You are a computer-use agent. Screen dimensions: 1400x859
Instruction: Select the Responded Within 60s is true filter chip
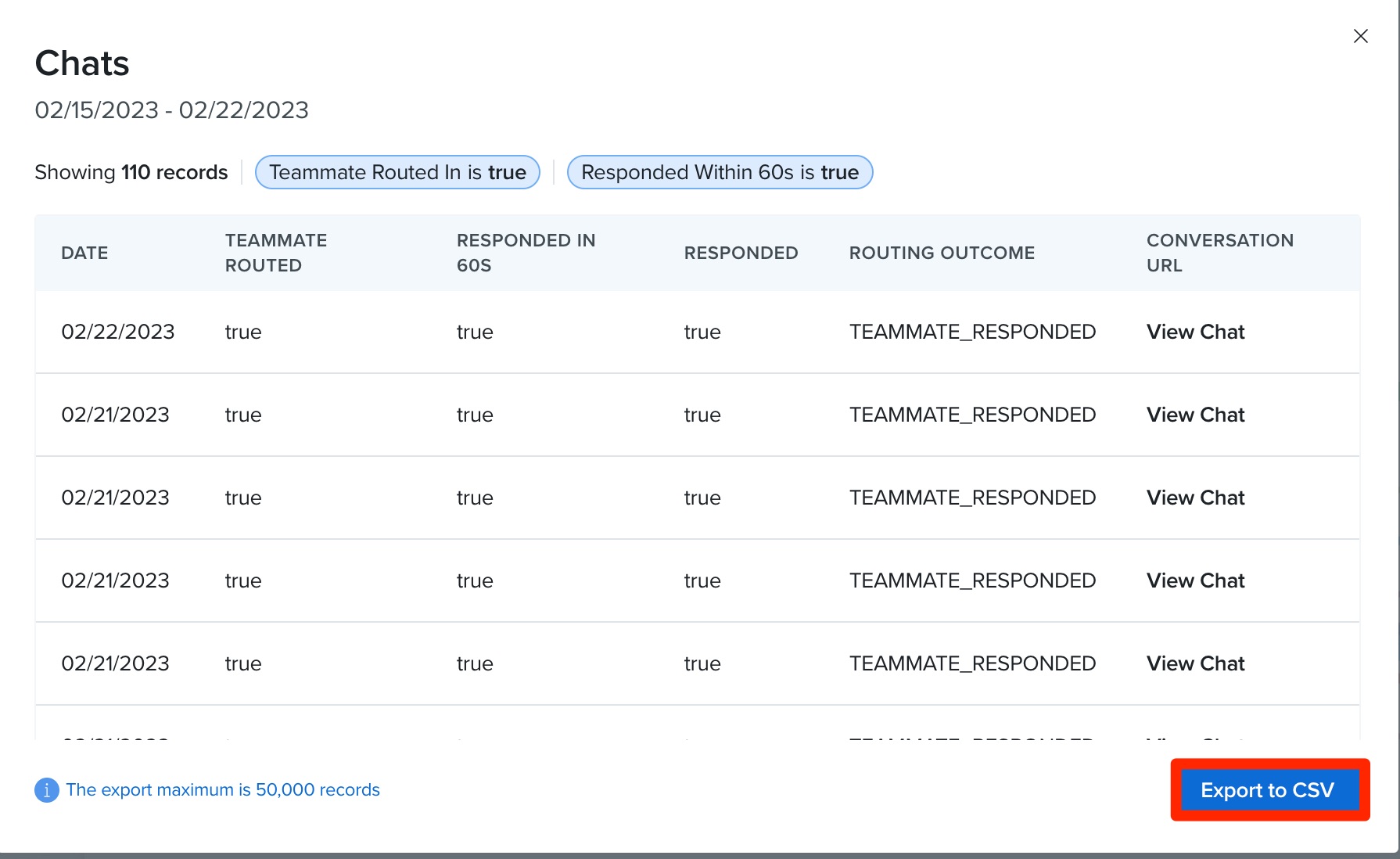coord(720,172)
